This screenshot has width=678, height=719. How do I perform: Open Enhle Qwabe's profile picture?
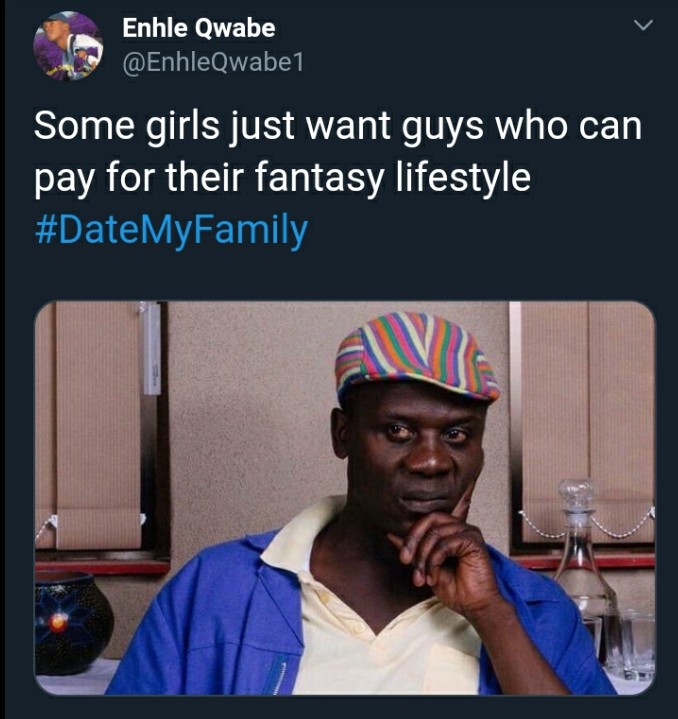[x=68, y=46]
